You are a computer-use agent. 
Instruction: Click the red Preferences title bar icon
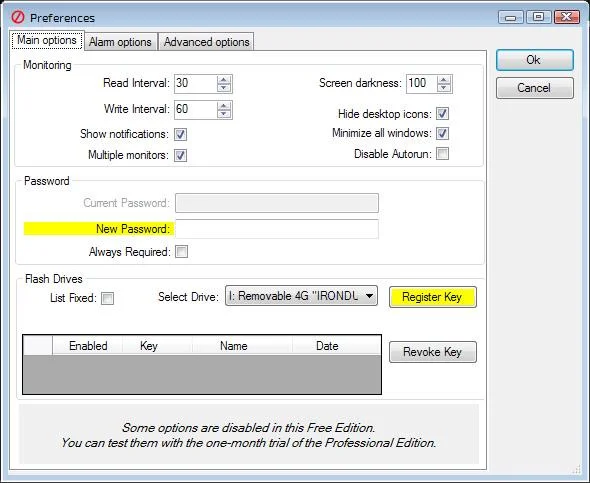tap(17, 17)
